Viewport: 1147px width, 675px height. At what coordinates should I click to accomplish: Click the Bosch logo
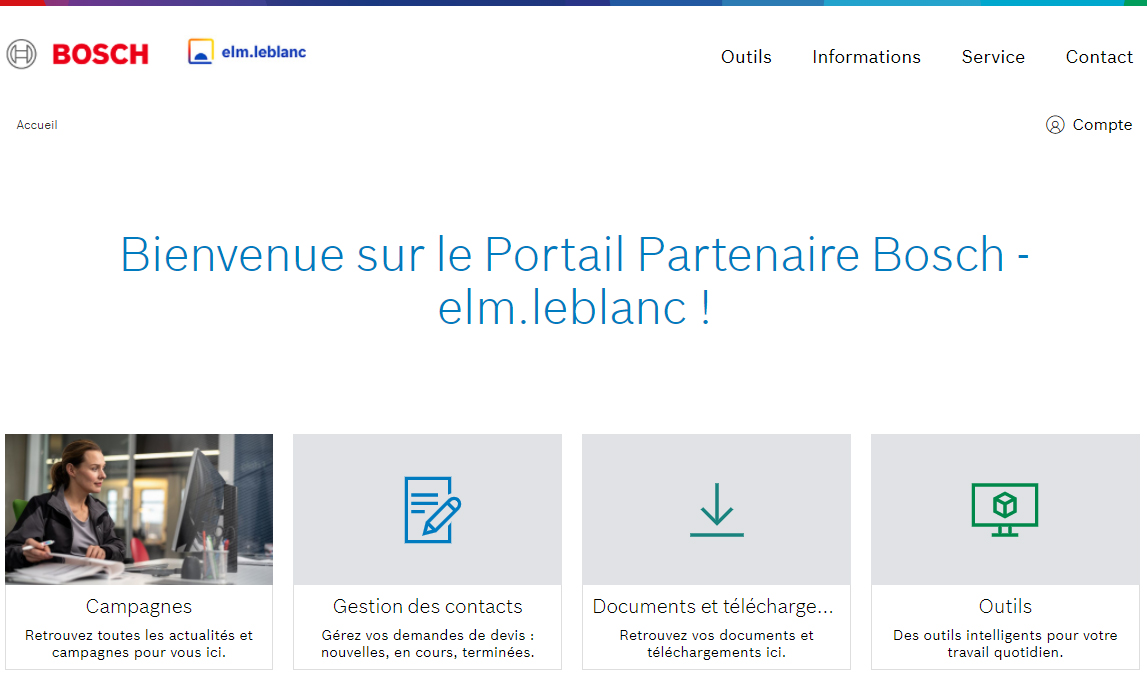pyautogui.click(x=78, y=54)
